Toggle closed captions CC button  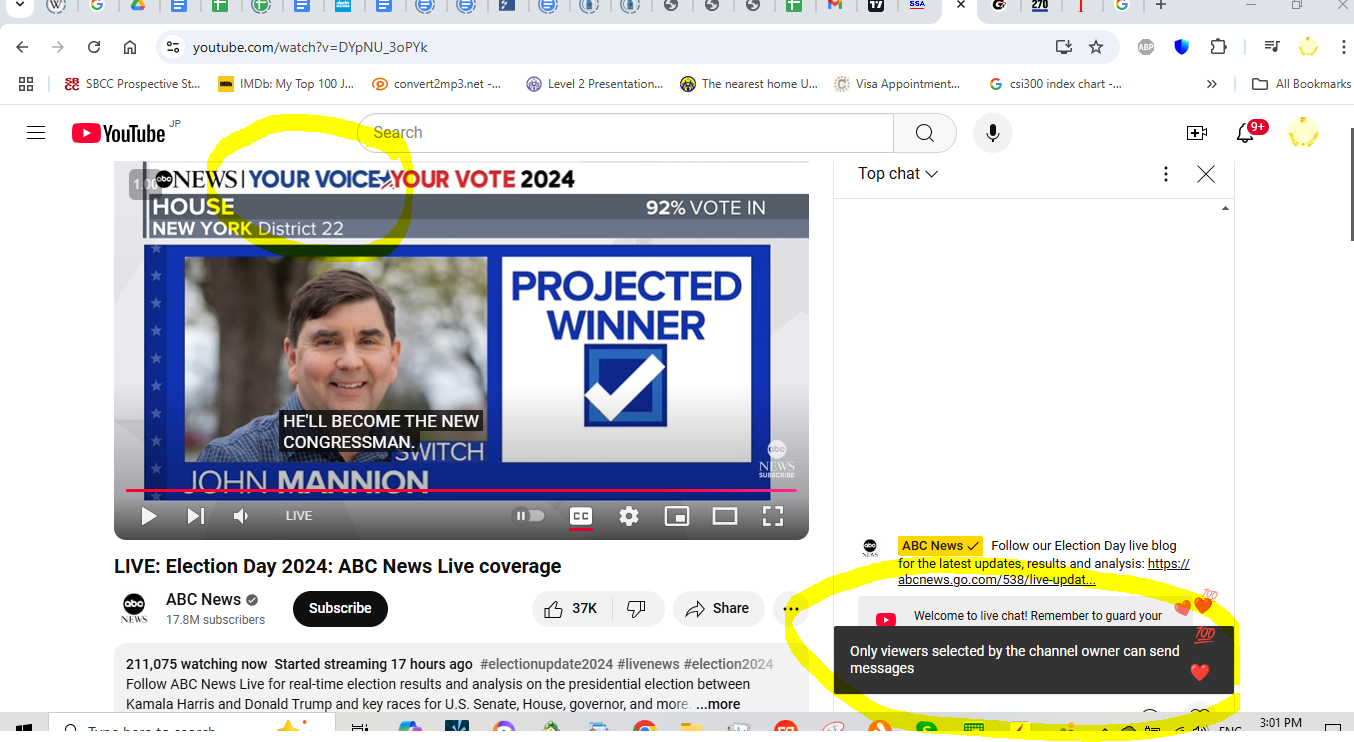click(x=581, y=516)
